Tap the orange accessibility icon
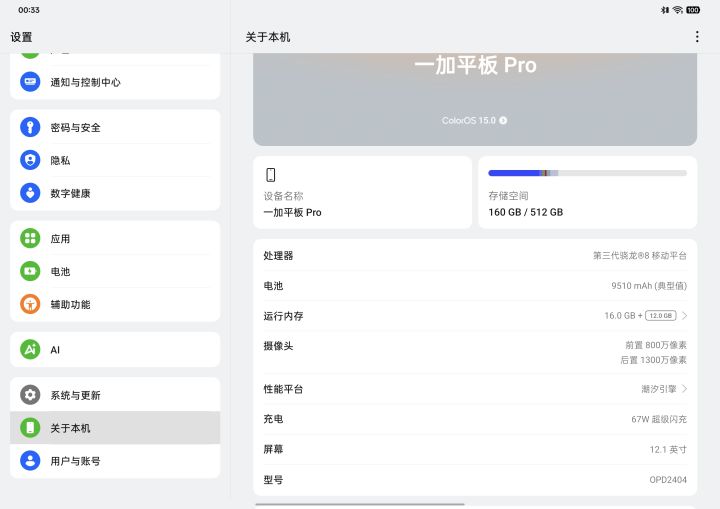 click(x=30, y=304)
